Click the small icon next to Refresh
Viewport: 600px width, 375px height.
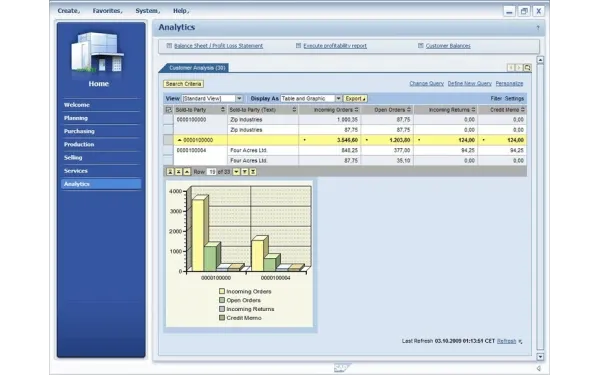[x=520, y=341]
